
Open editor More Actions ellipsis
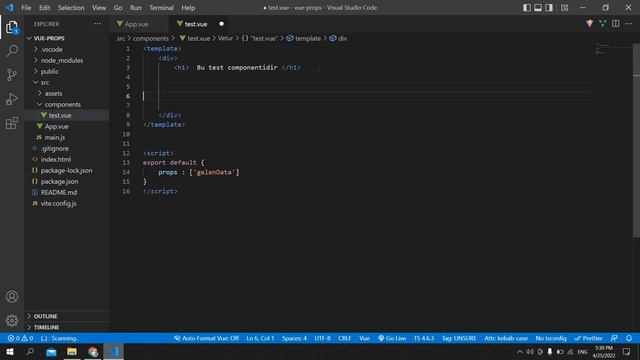coord(629,24)
